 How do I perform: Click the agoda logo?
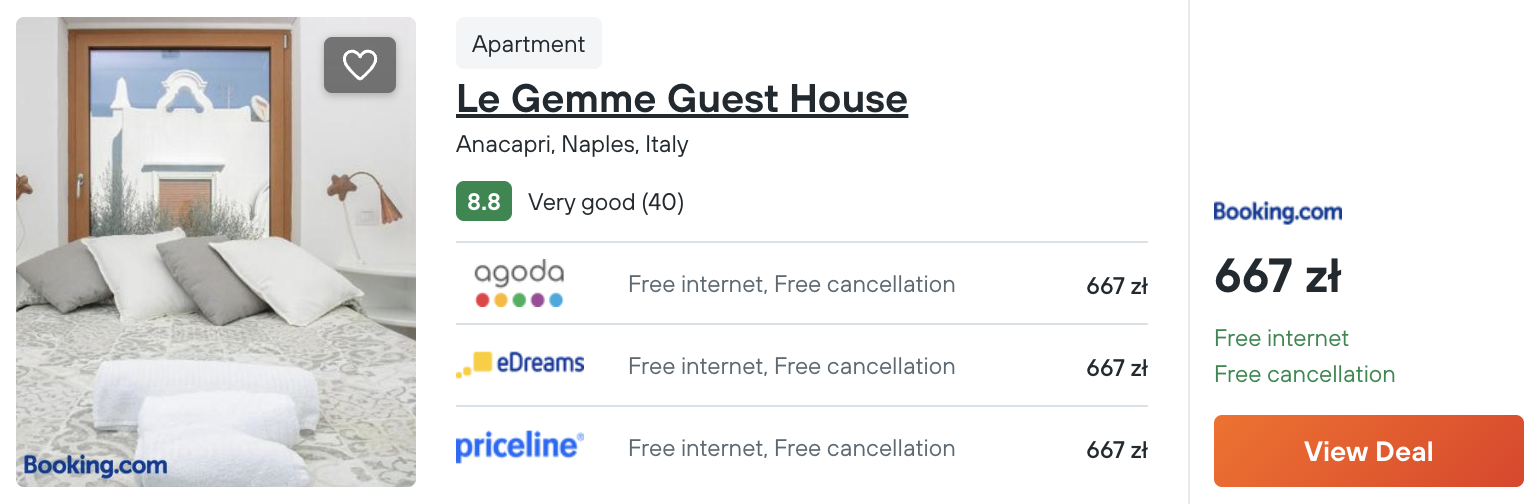coord(519,284)
